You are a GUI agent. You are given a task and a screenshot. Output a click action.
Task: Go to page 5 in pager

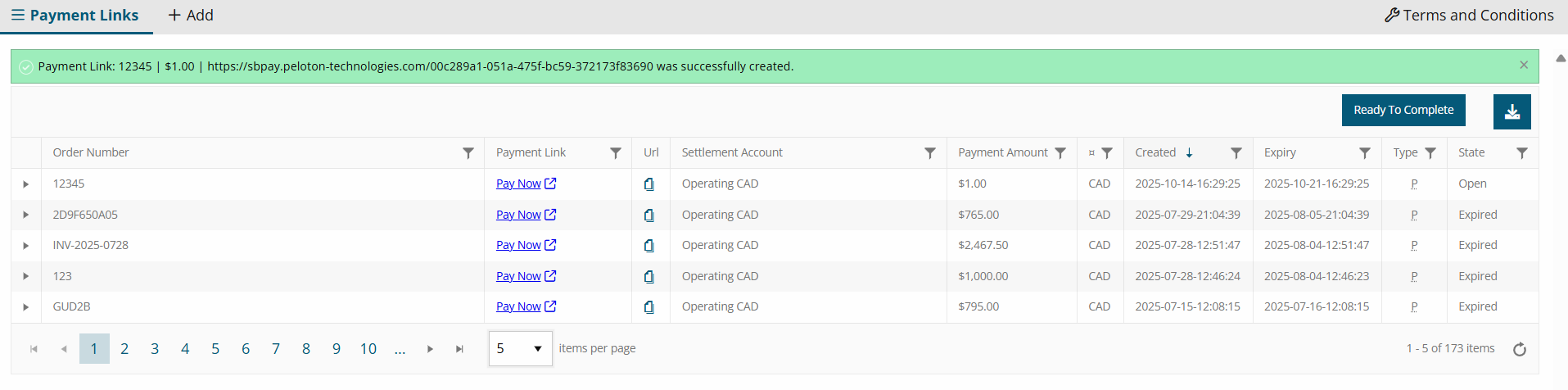pyautogui.click(x=215, y=349)
